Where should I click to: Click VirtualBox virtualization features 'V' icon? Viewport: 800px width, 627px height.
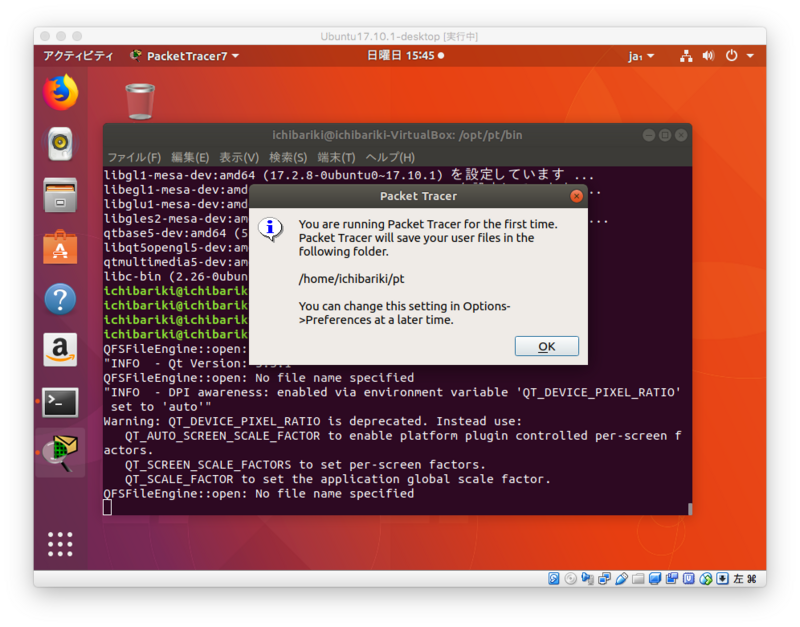(x=688, y=579)
